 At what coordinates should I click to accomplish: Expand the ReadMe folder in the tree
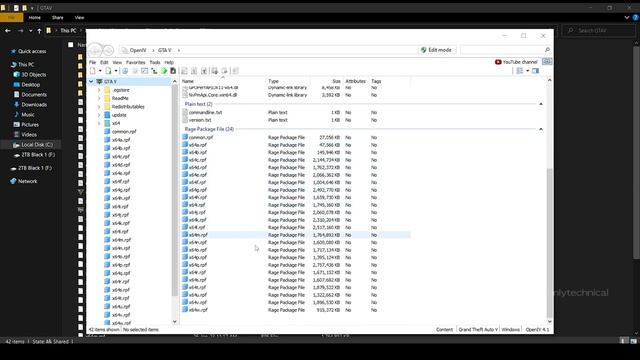(x=99, y=98)
